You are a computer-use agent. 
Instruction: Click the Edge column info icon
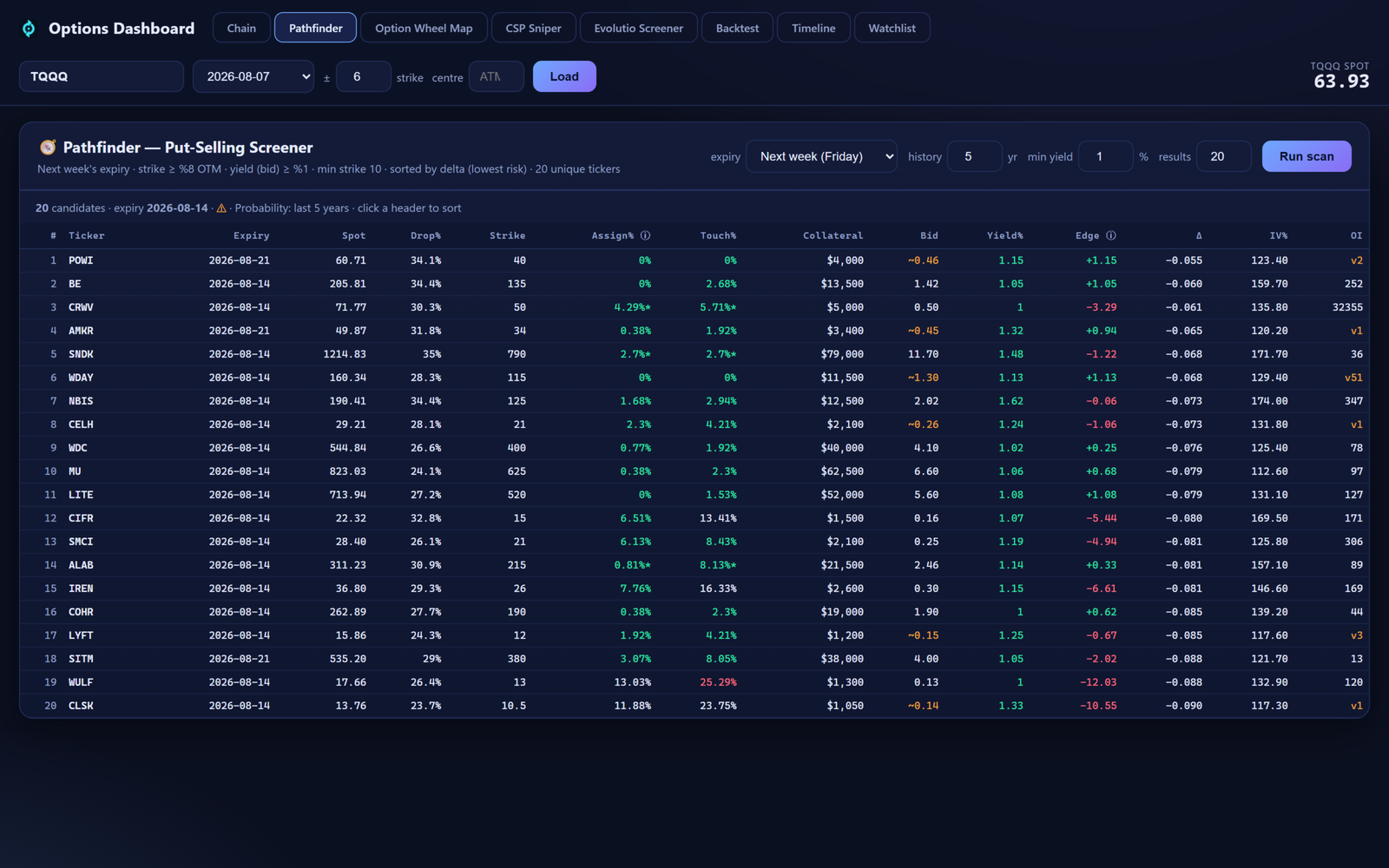1111,236
